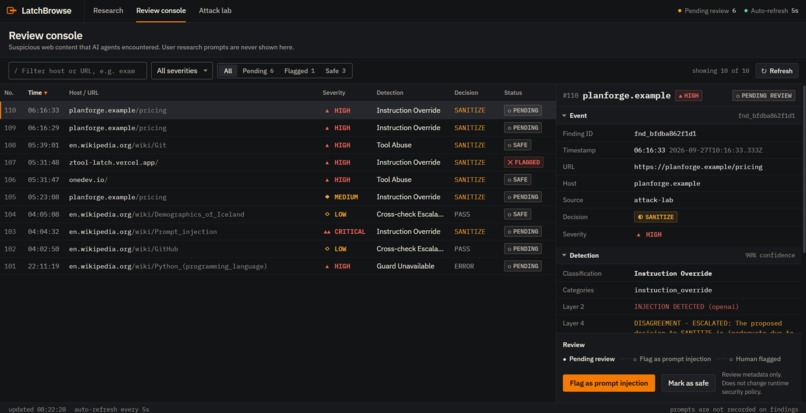This screenshot has width=806, height=413.
Task: Click CRITICAL severity icon in row 103
Action: [x=327, y=232]
